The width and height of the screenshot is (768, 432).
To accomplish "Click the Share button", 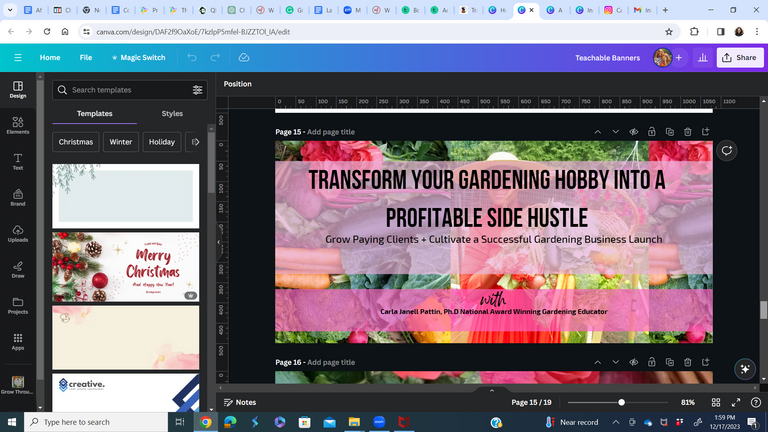I will (x=740, y=58).
